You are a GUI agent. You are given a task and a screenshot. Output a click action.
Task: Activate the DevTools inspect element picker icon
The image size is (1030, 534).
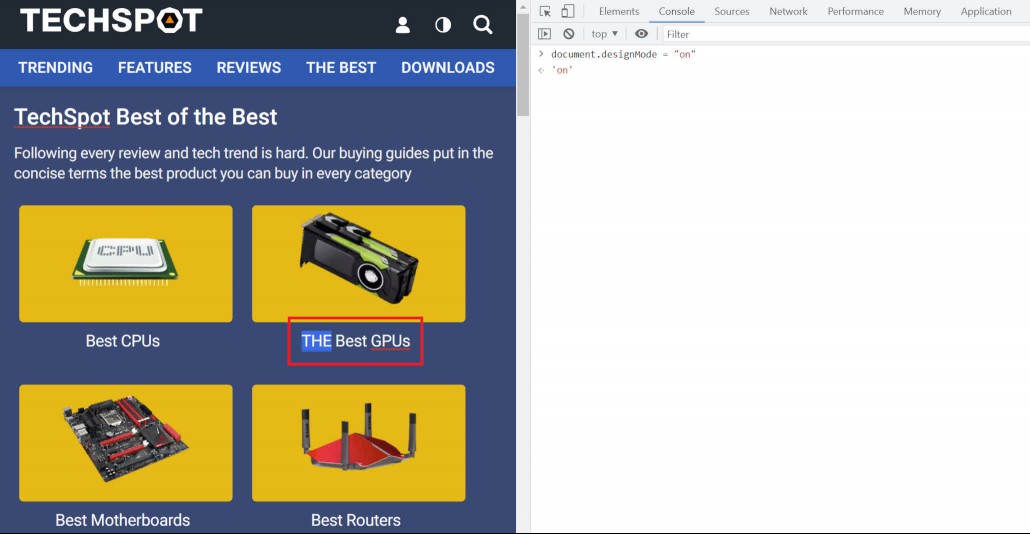point(545,11)
